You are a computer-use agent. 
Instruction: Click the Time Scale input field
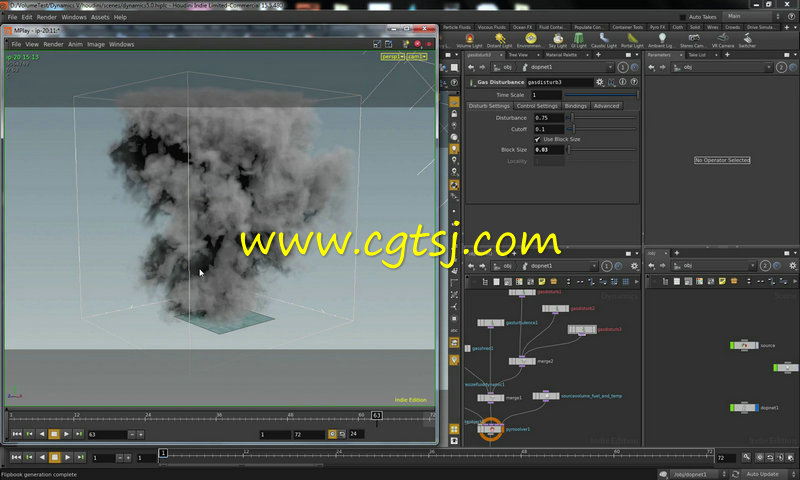(x=546, y=95)
